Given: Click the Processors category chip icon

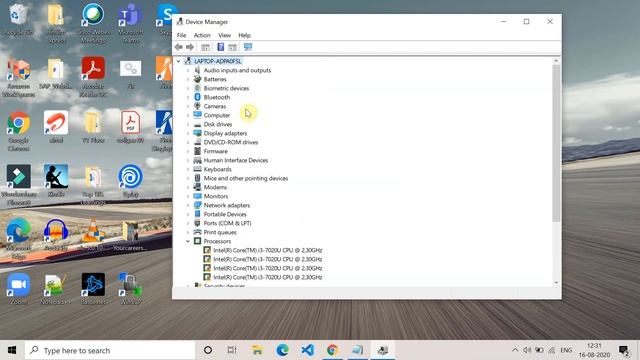Looking at the screenshot, I should click(198, 241).
